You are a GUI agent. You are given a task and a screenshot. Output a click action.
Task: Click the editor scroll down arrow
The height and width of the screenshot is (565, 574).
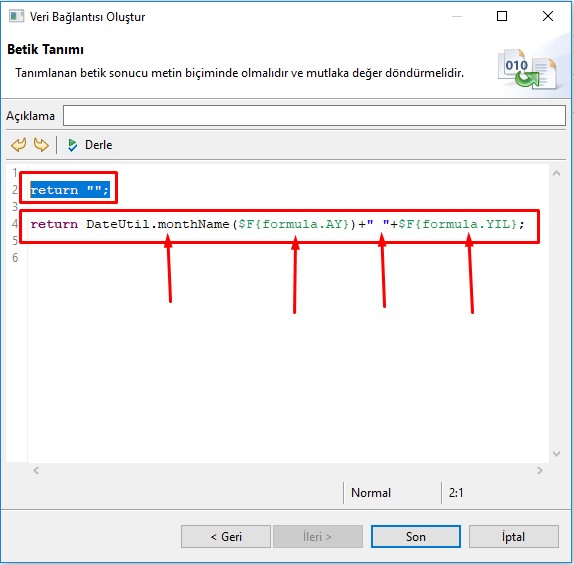coord(556,454)
